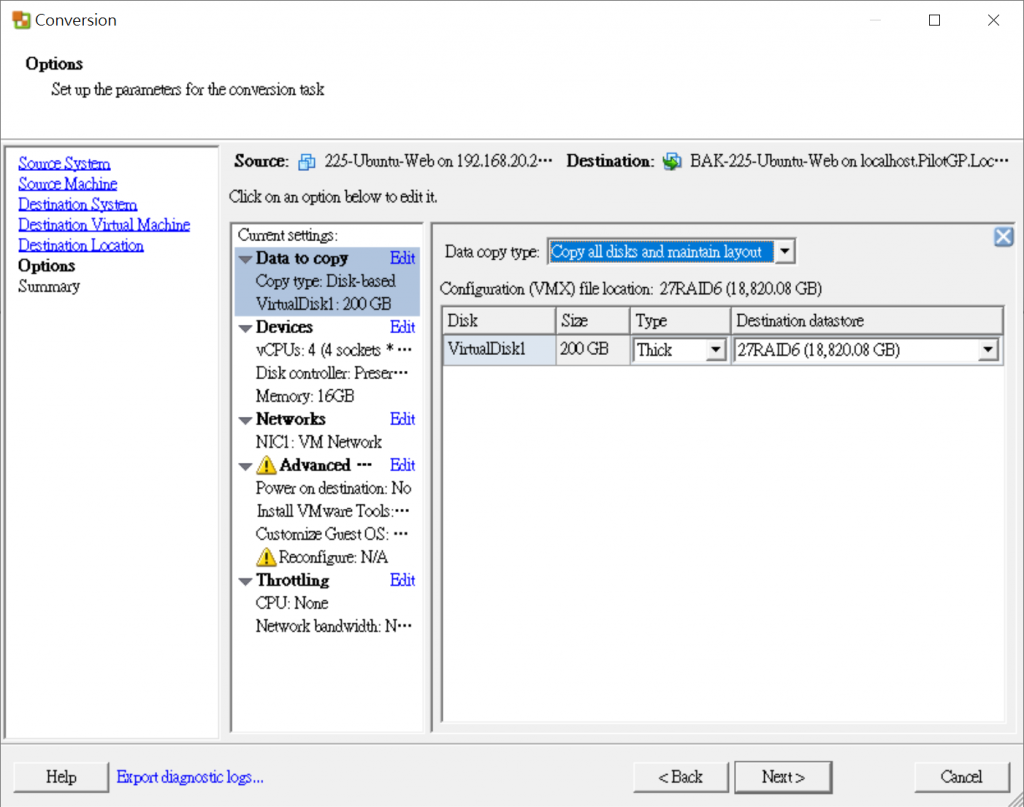Select 'NIC1: VM Network' setting
1024x807 pixels.
coord(319,442)
